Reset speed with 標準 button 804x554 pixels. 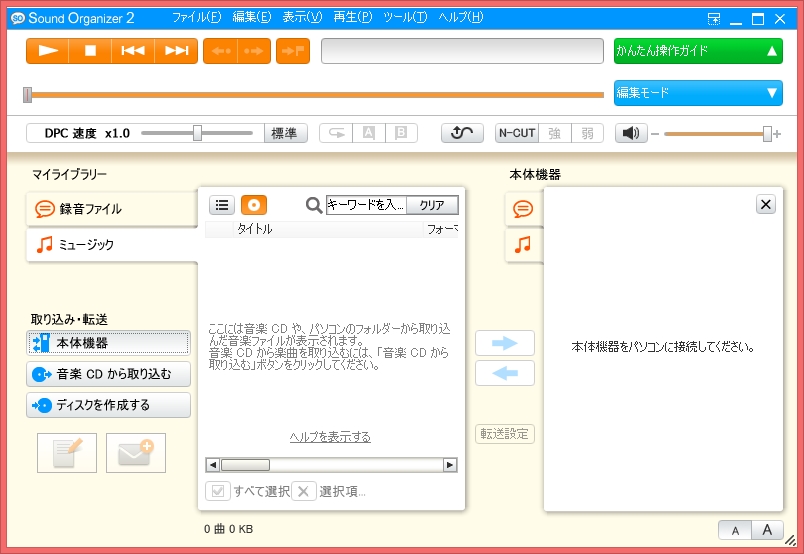click(285, 133)
